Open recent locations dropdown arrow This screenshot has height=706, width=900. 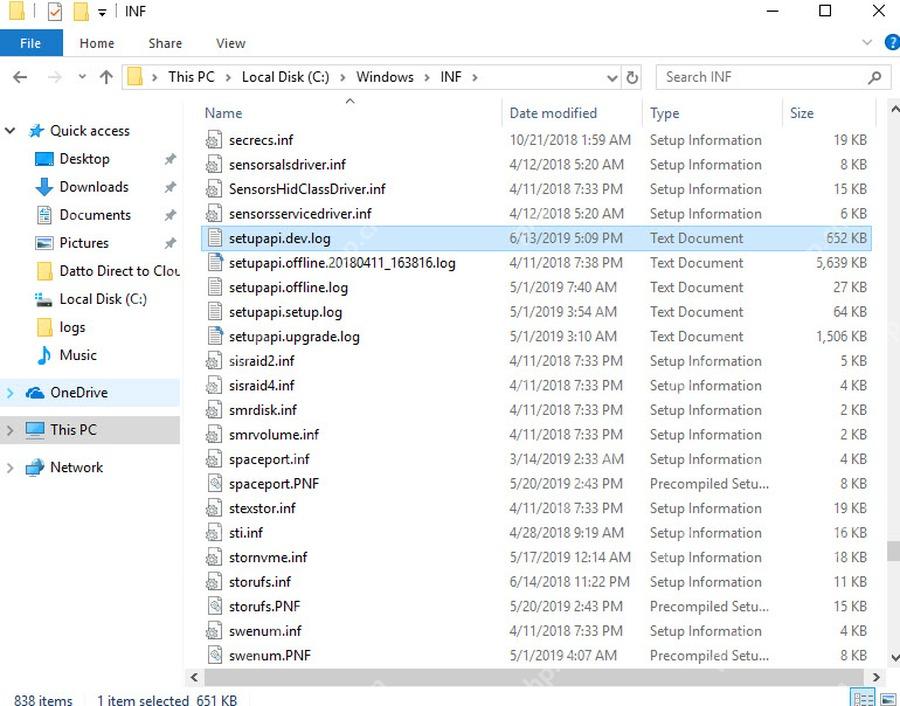[x=82, y=76]
